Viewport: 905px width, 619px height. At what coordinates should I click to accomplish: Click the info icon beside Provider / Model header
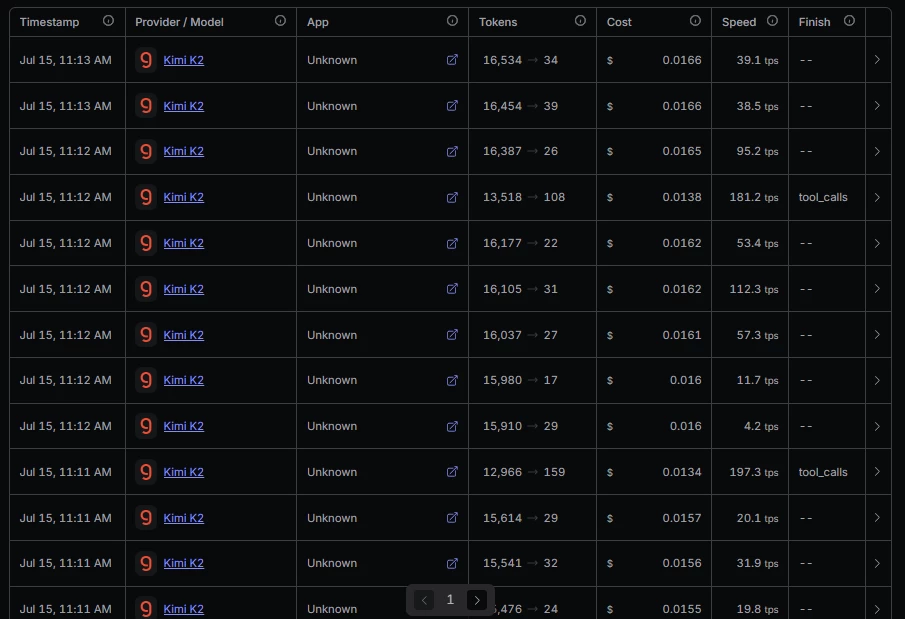pos(280,21)
